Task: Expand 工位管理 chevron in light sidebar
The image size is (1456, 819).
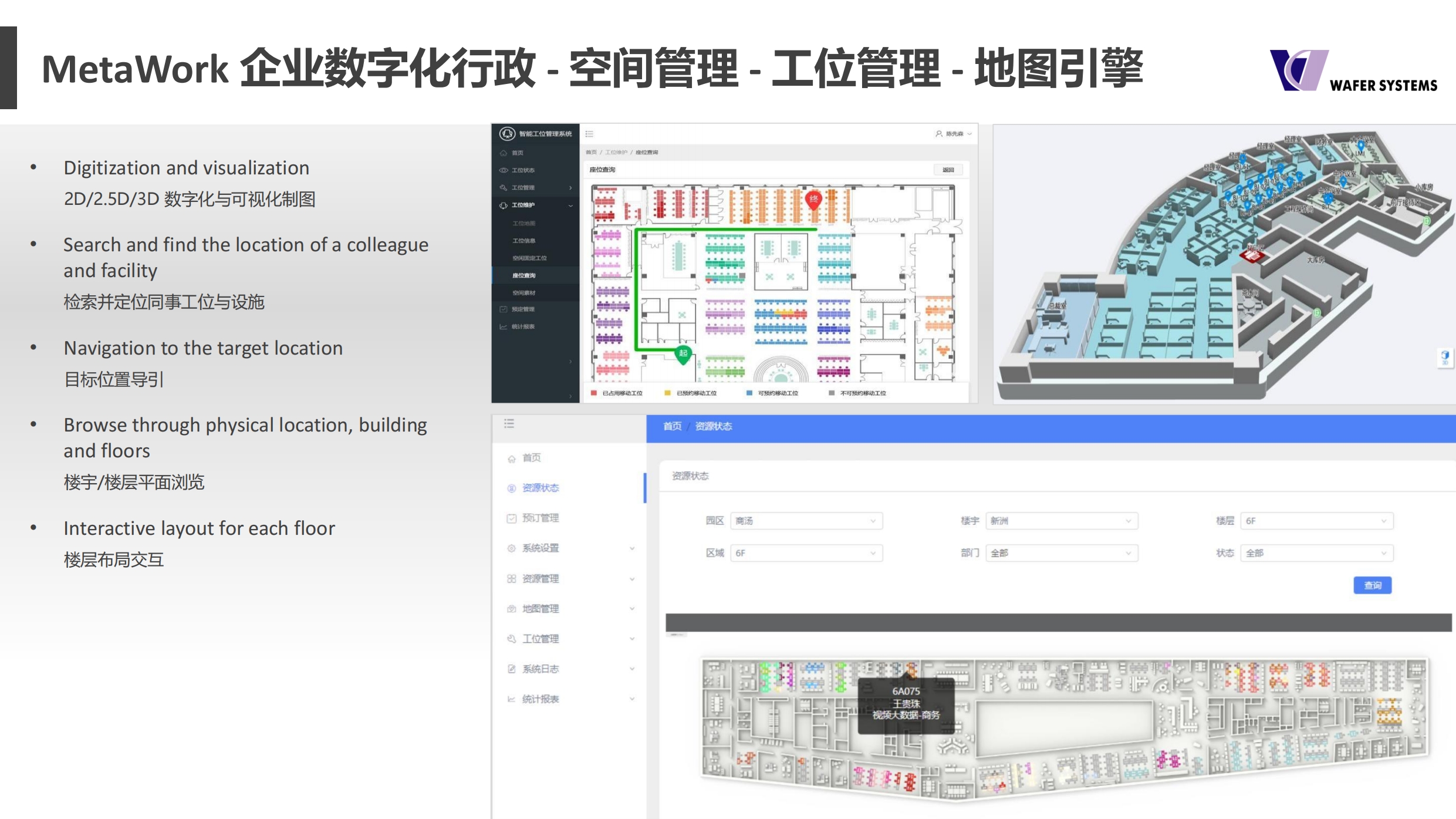Action: [632, 639]
